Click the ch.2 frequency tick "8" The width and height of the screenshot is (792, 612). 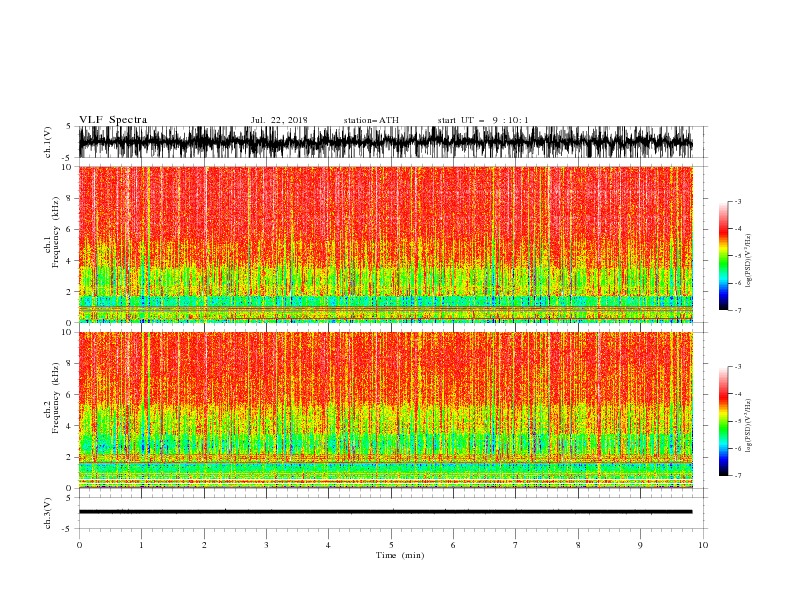[69, 364]
